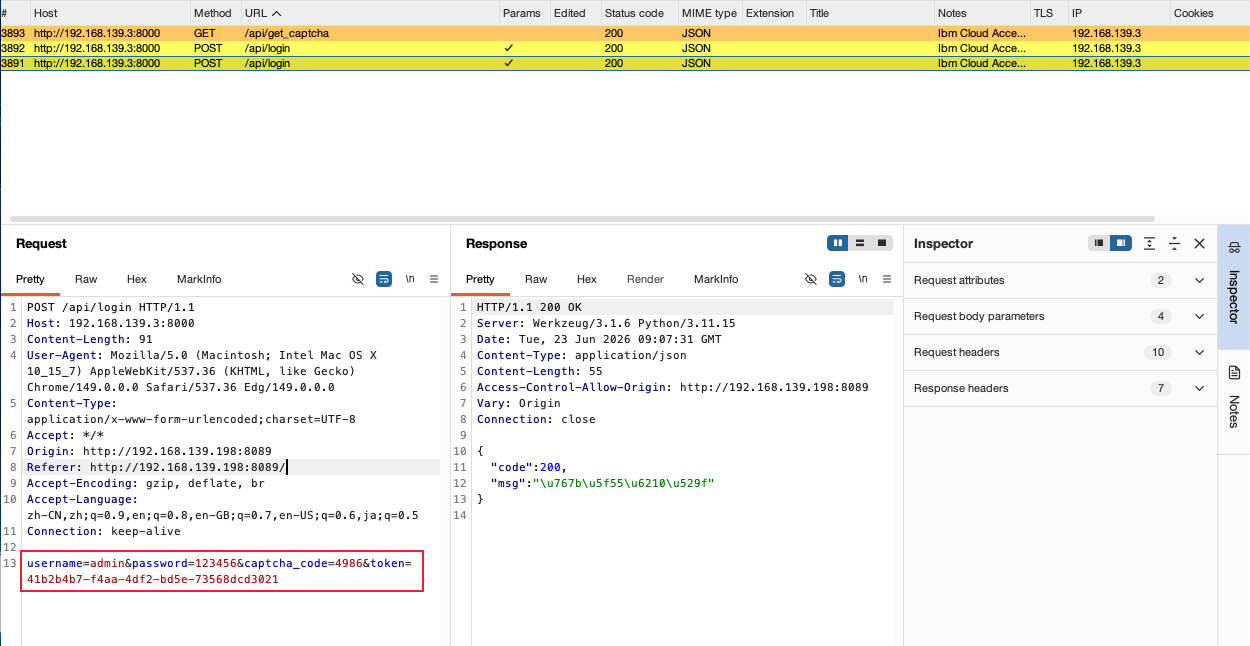Switch Response layout to side-by-side view
1250x646 pixels.
coord(838,243)
